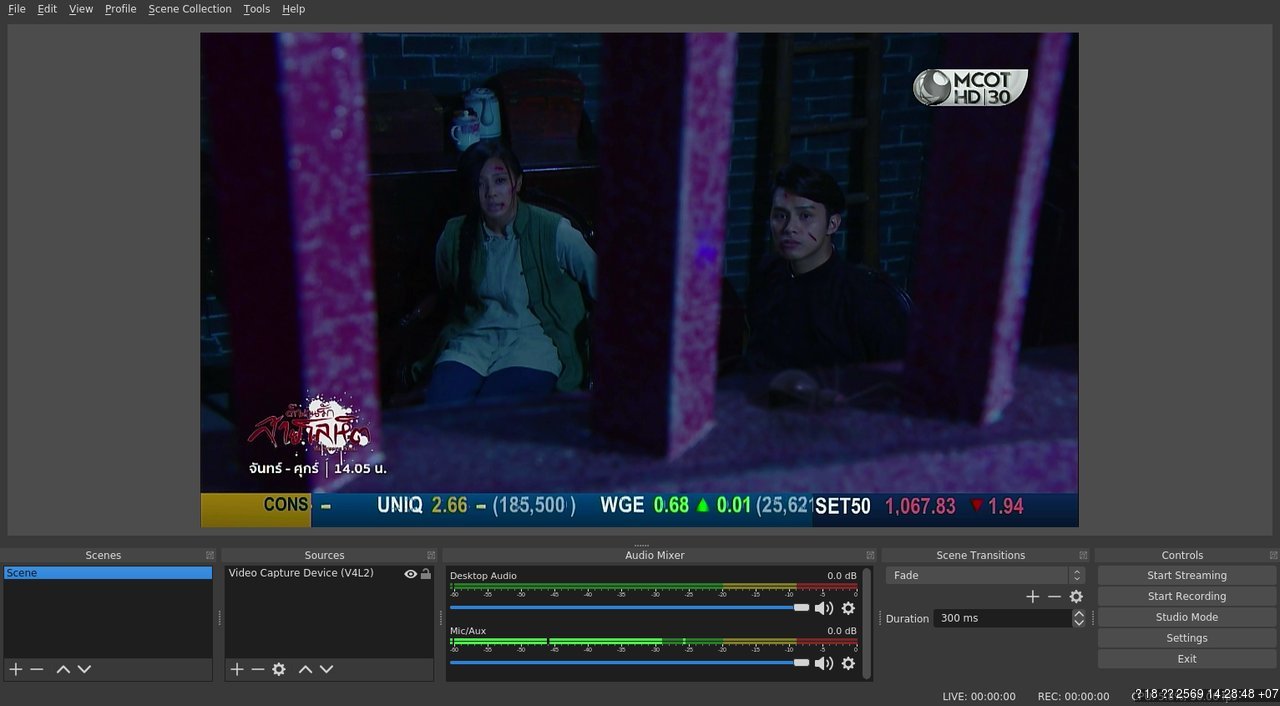Viewport: 1280px width, 706px height.
Task: Mute Mic/Aux speaker icon
Action: [824, 663]
